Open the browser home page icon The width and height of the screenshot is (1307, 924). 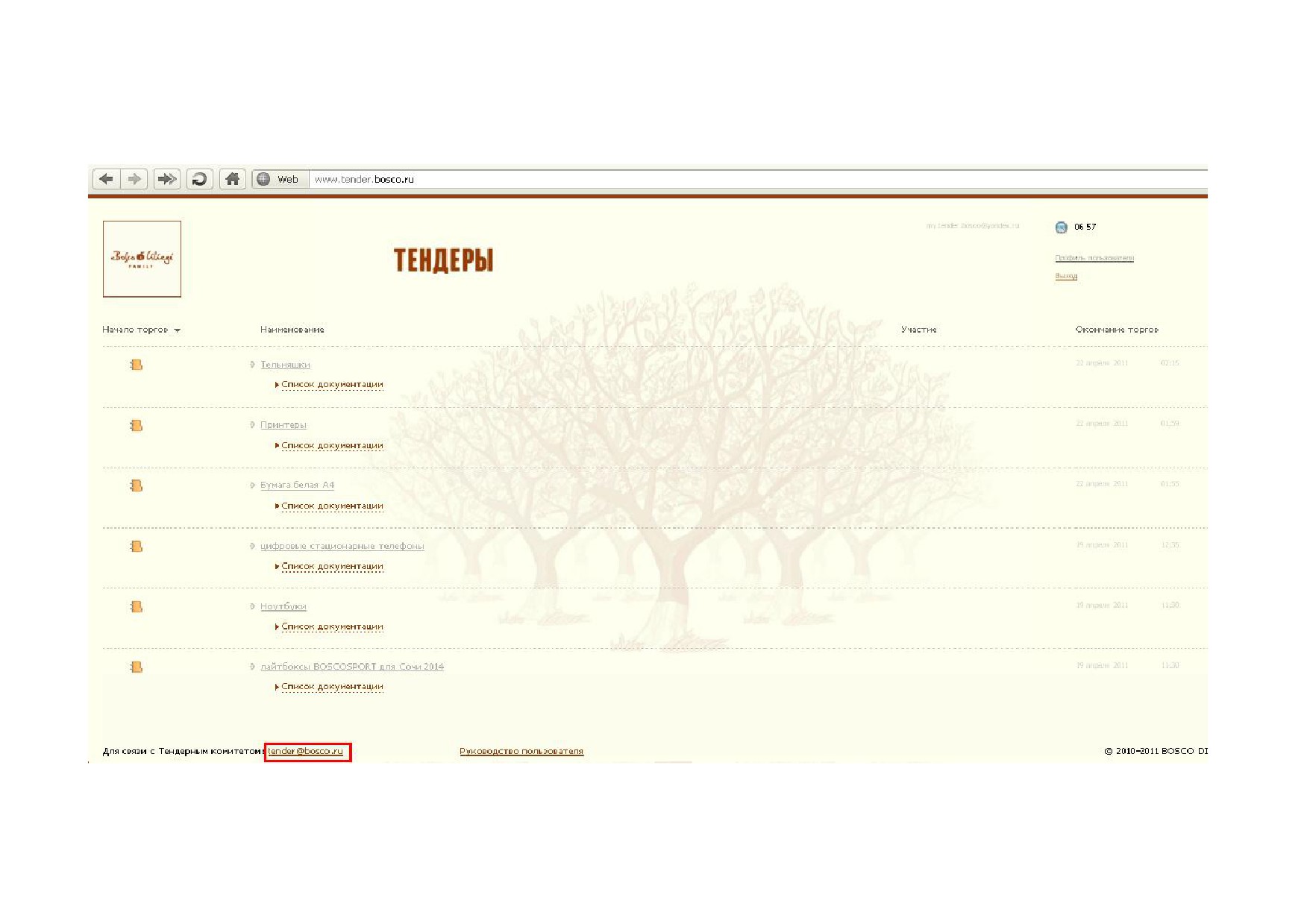(x=233, y=179)
